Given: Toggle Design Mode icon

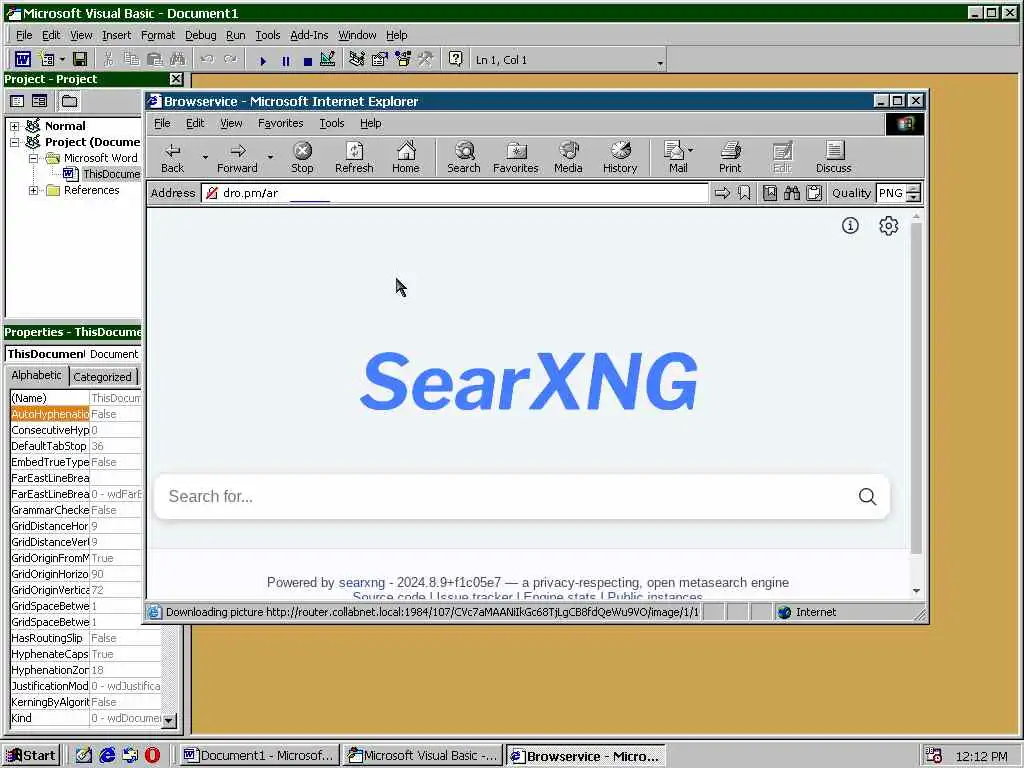Looking at the screenshot, I should click(x=328, y=59).
